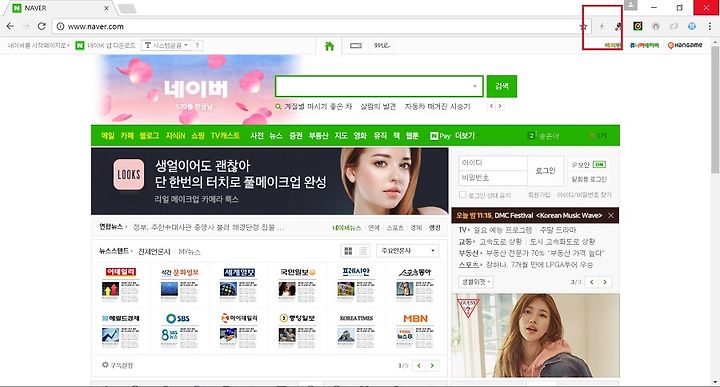Go to the green home icon tab
Screen dimensions: 720x387
[329, 46]
